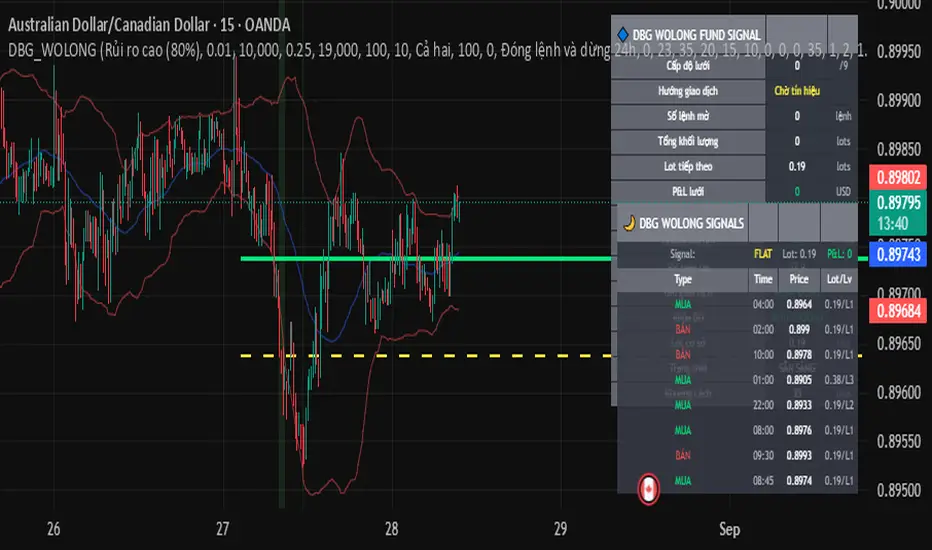Click date label 29 on time axis
This screenshot has width=932, height=550.
tap(560, 529)
